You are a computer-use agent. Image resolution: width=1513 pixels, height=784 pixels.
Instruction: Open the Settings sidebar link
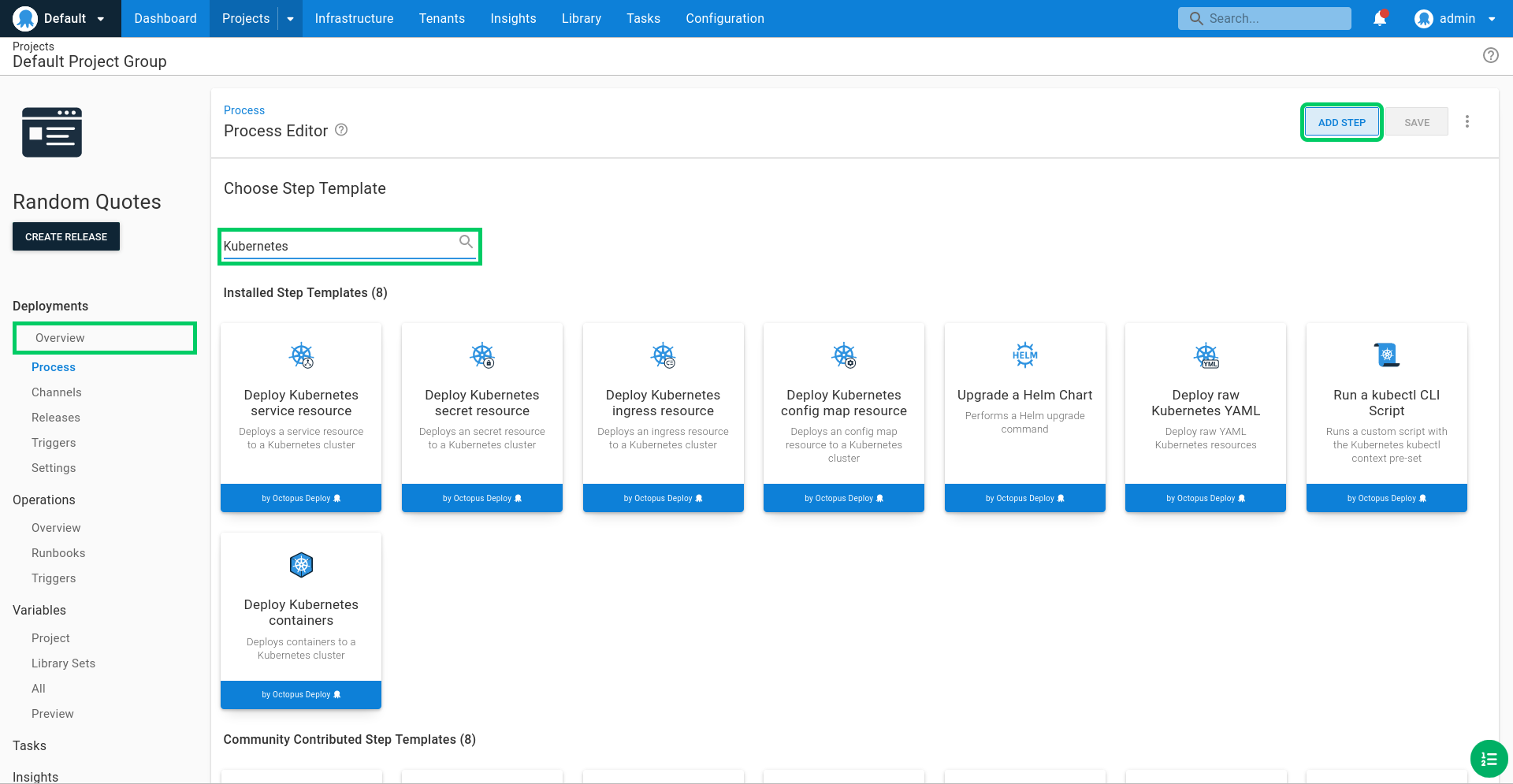click(x=54, y=468)
